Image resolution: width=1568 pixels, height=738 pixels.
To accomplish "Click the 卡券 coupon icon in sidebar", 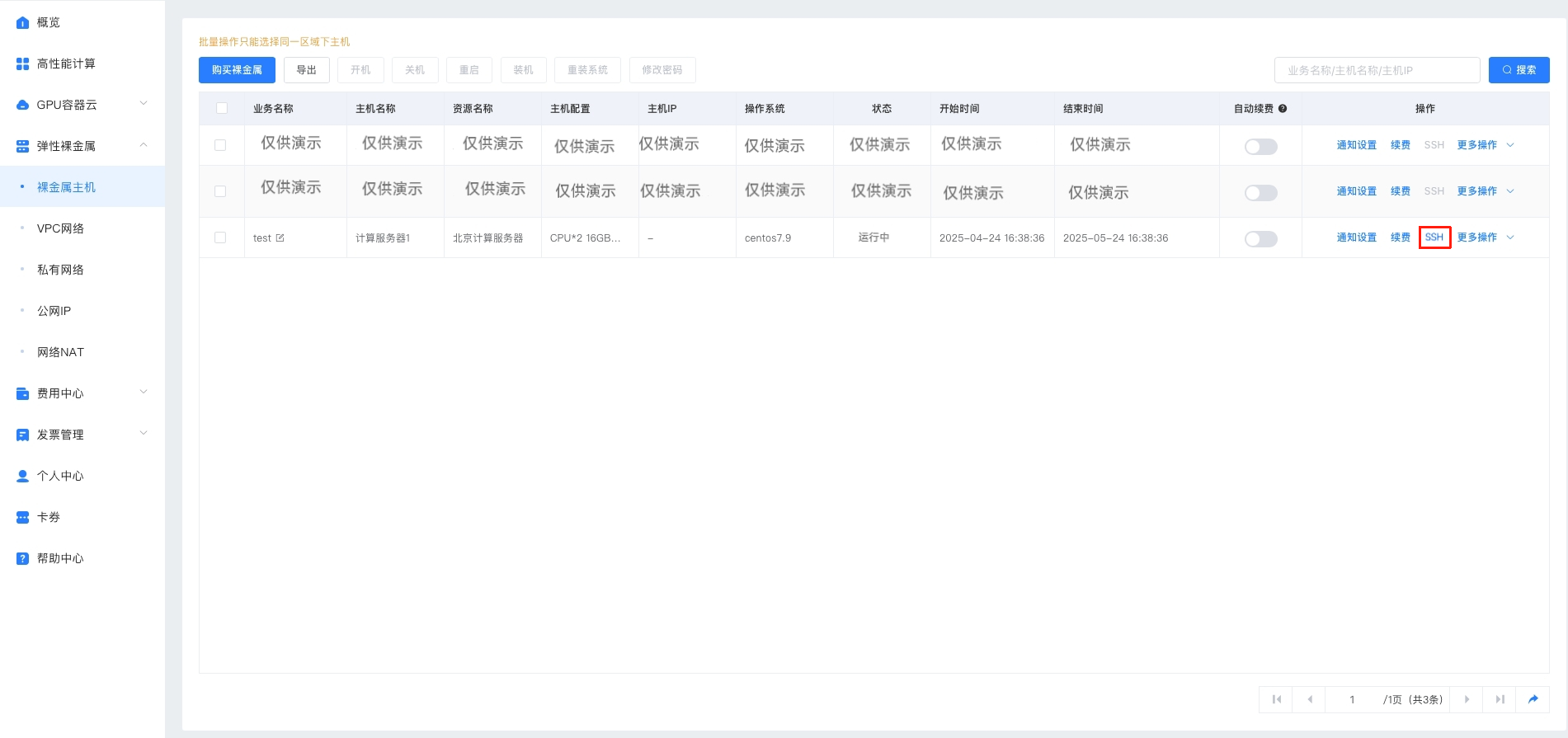I will (22, 517).
